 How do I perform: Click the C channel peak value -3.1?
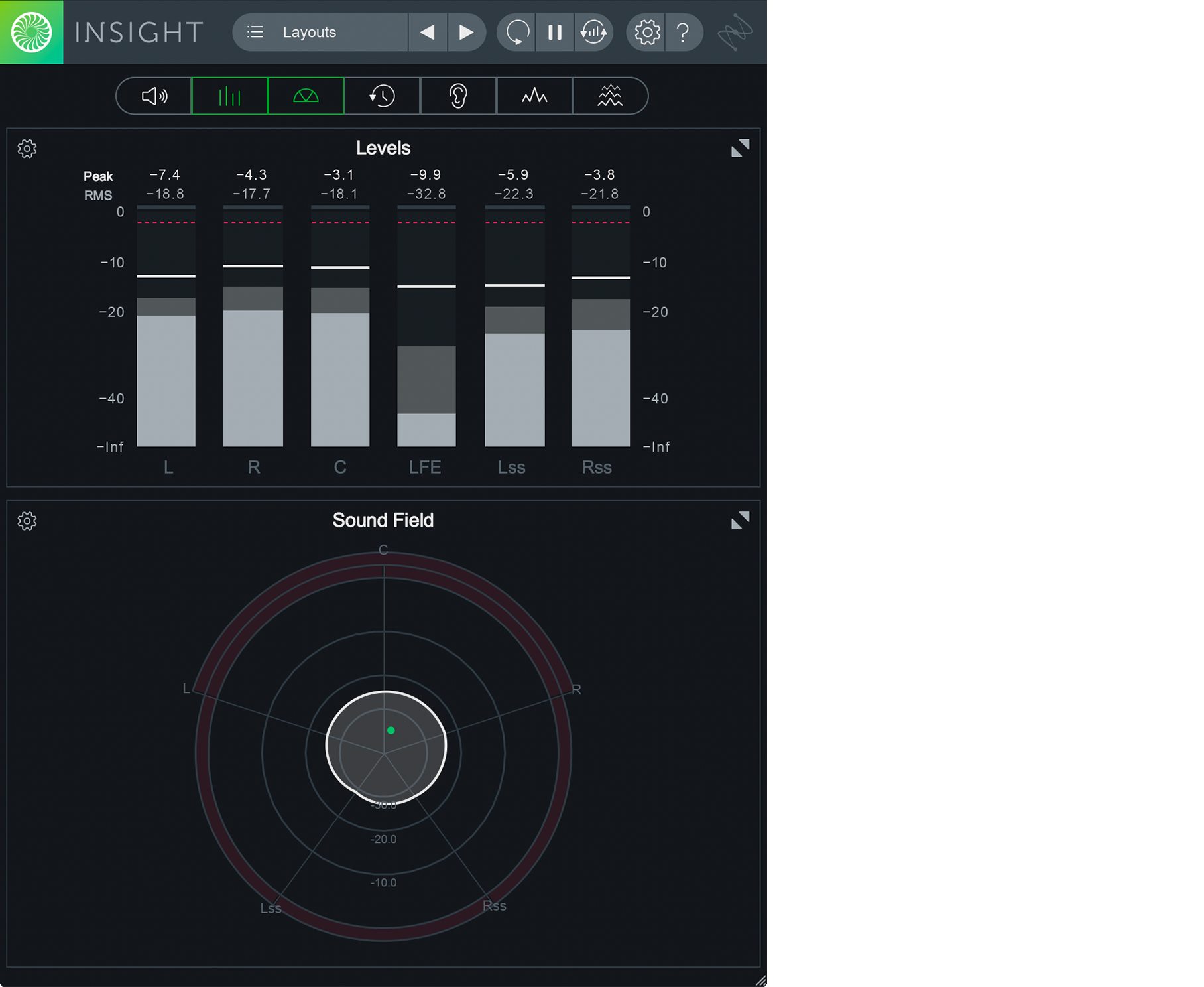[339, 174]
